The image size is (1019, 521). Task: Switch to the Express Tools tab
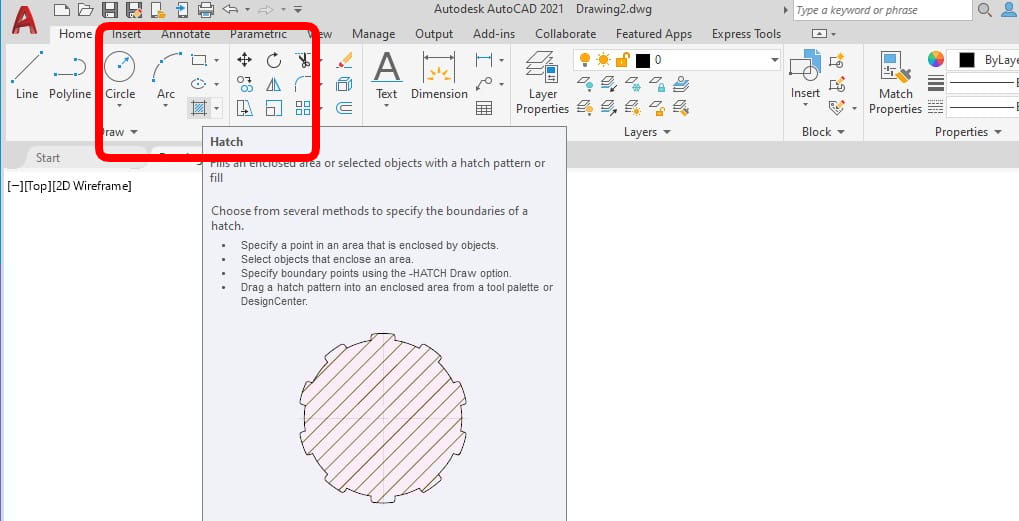[746, 34]
